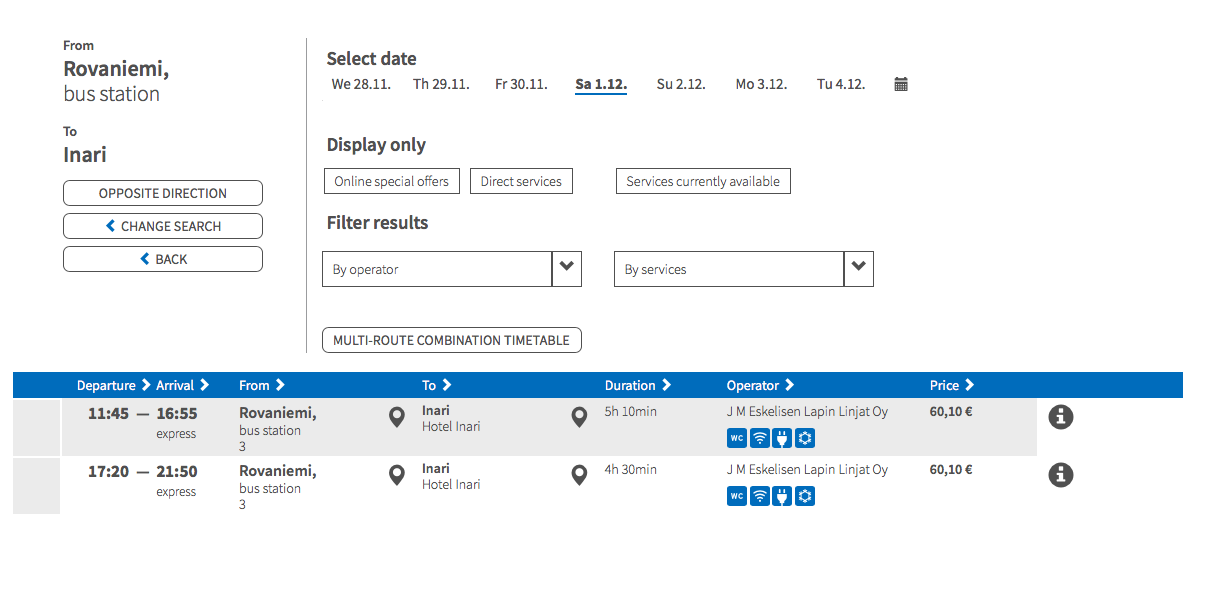
Task: Click power socket icon on 11:45 service
Action: tap(782, 438)
